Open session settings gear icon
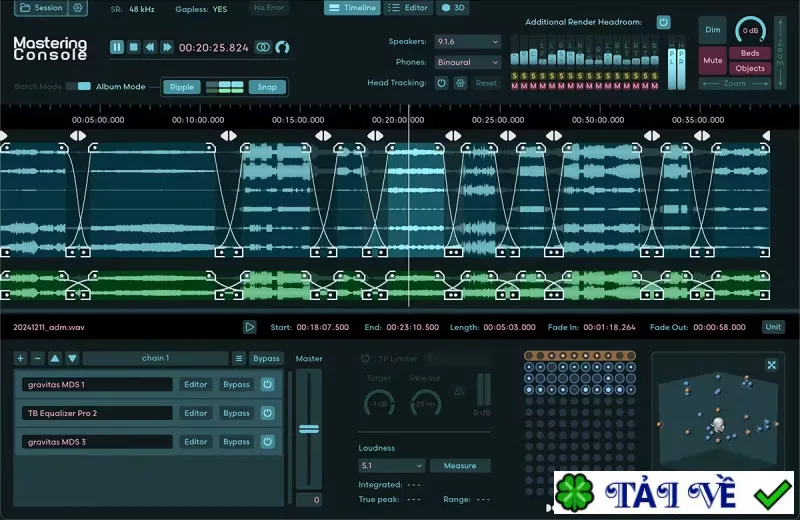800x520 pixels. point(78,8)
